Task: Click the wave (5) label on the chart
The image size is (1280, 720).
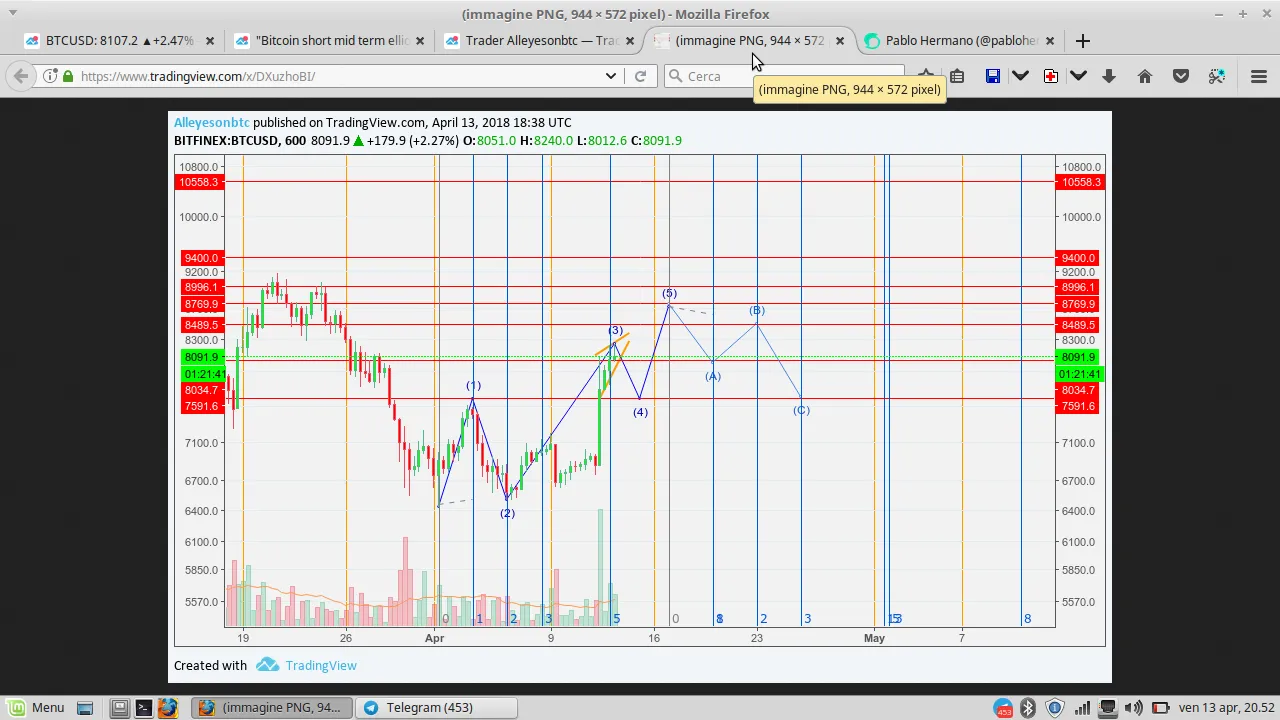Action: [x=669, y=293]
